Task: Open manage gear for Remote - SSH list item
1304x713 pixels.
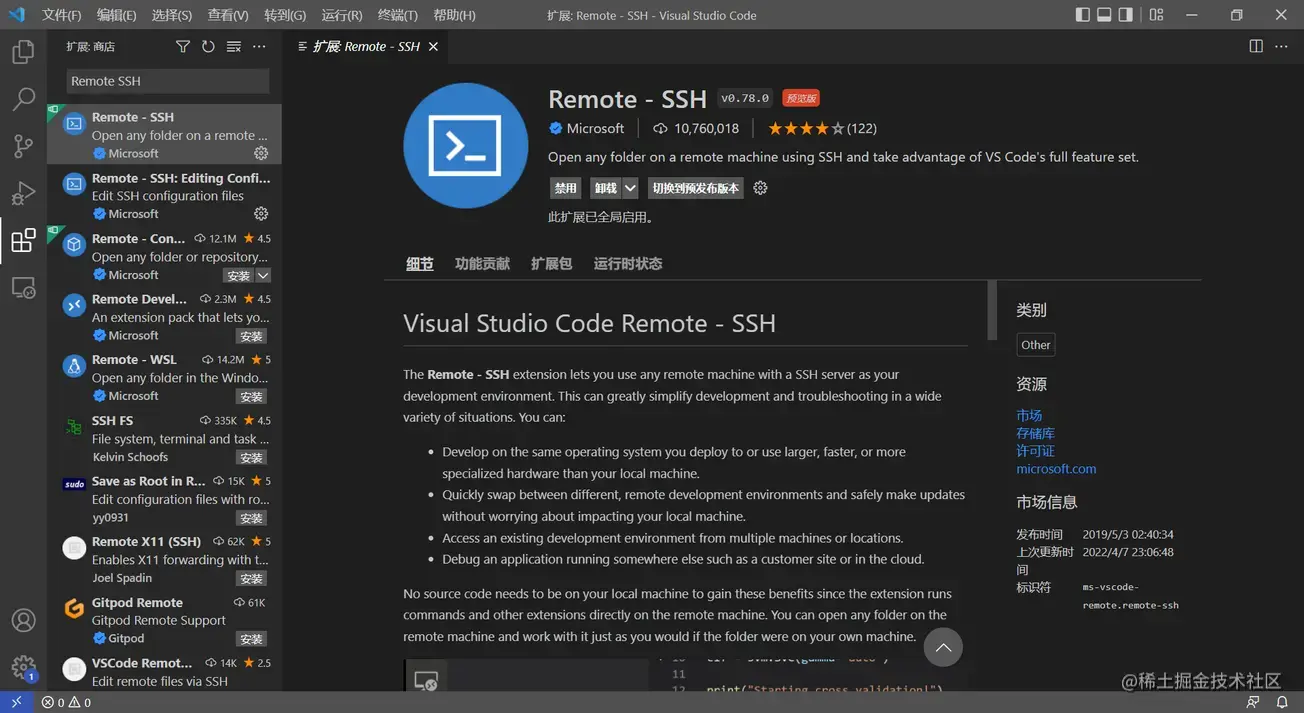Action: coord(261,153)
